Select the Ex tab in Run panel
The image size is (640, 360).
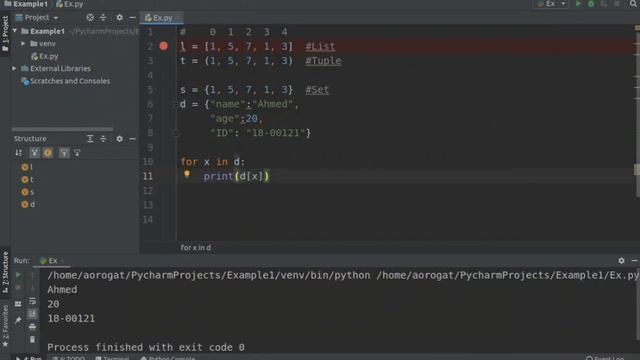coord(51,261)
